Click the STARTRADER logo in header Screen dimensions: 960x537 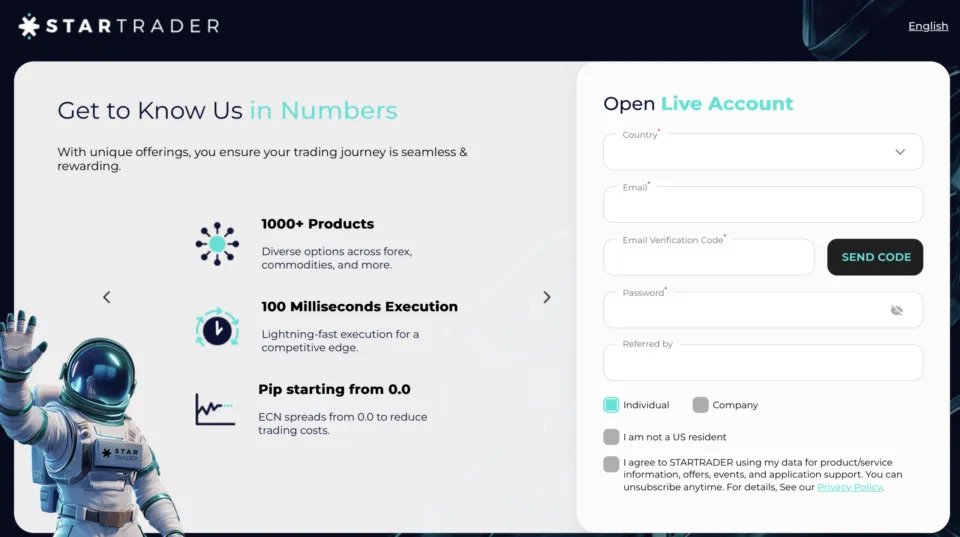[x=119, y=26]
